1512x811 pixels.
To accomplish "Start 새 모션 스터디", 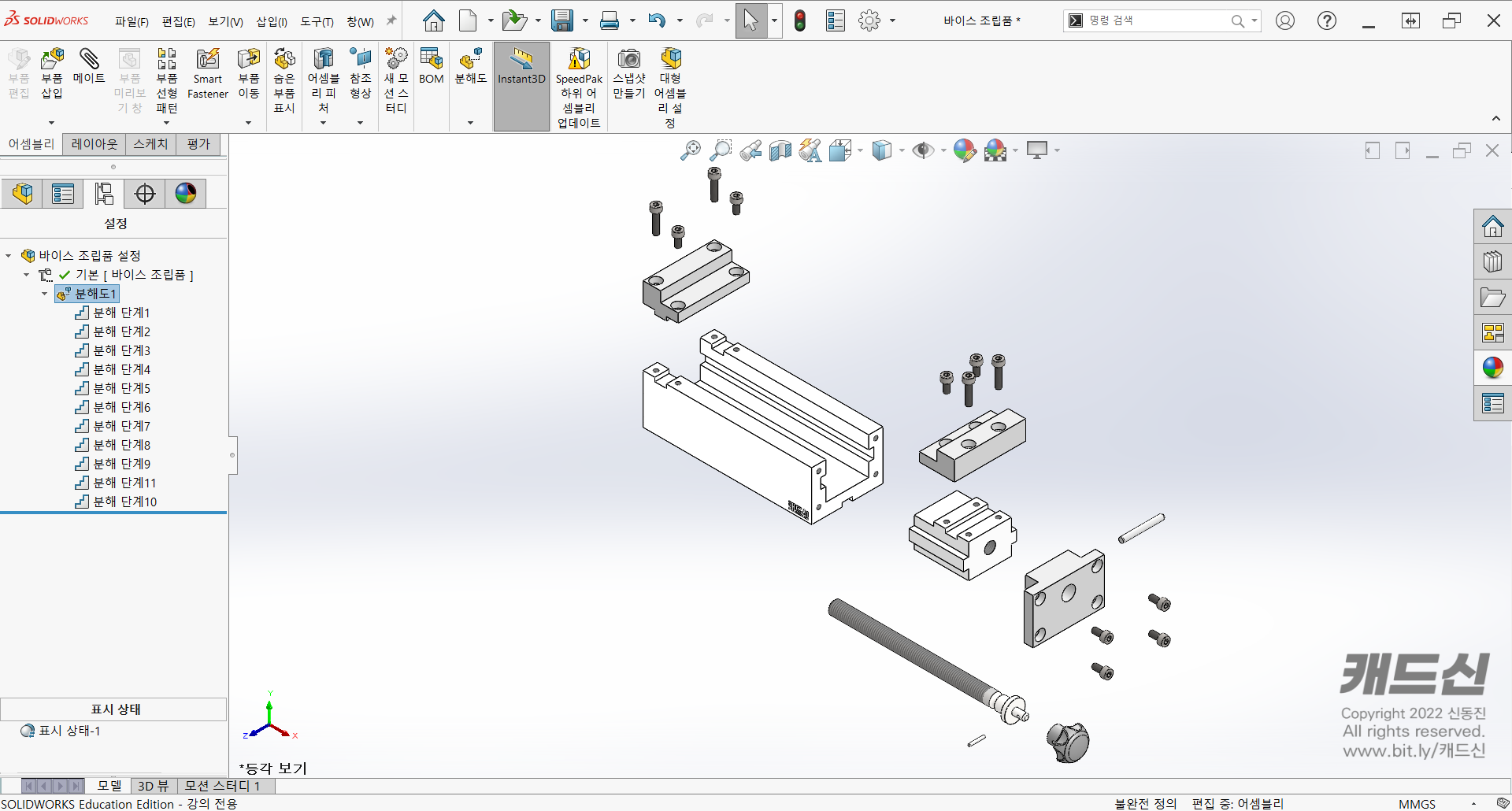I will tap(396, 80).
